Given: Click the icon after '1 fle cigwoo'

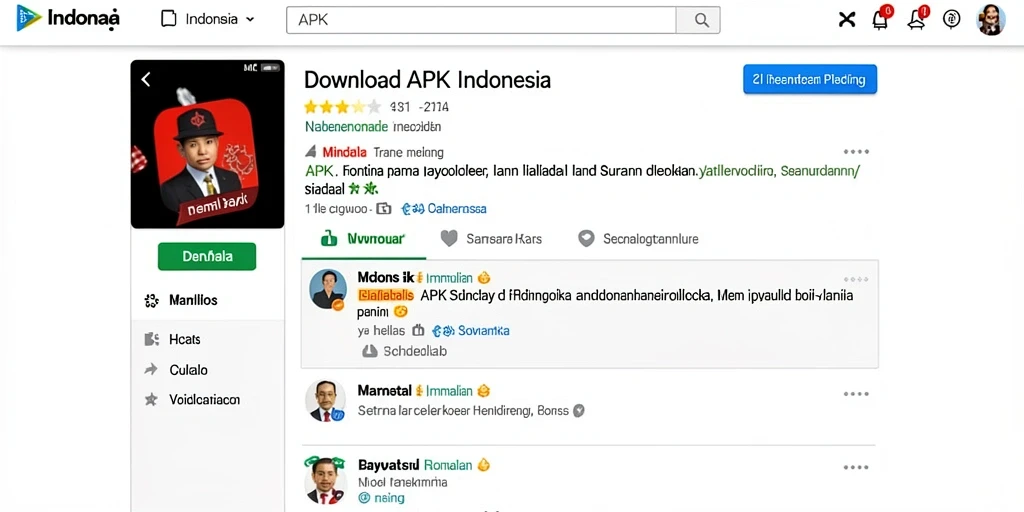Looking at the screenshot, I should click(x=384, y=209).
